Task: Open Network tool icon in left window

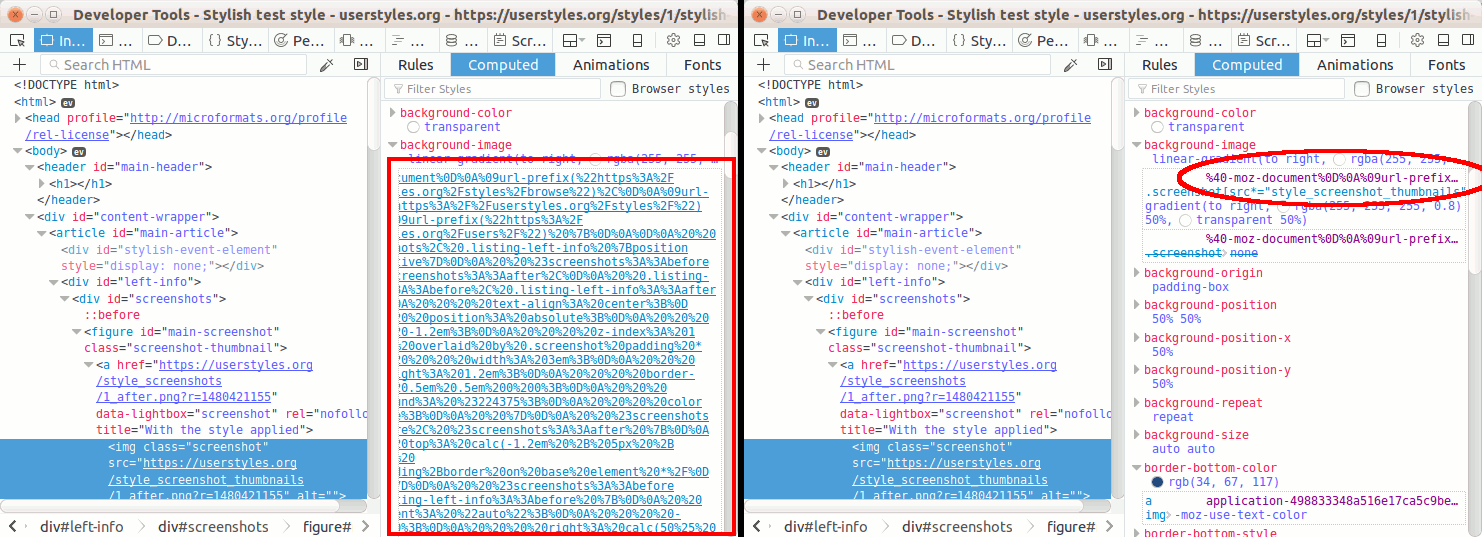Action: (398, 41)
